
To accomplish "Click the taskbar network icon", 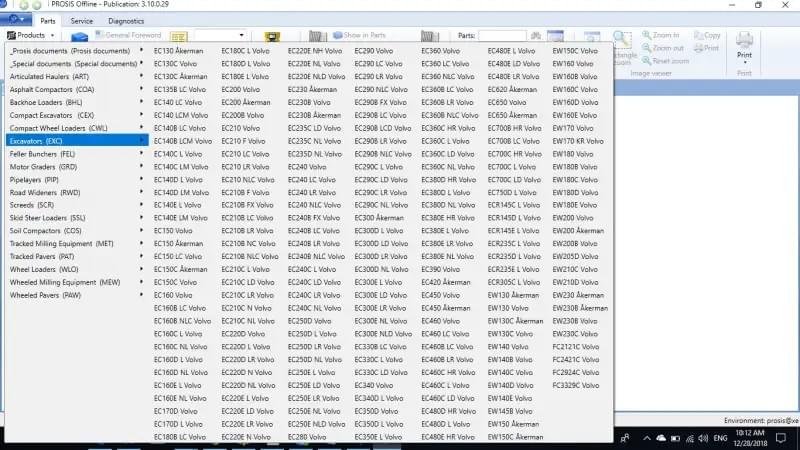I will click(690, 438).
